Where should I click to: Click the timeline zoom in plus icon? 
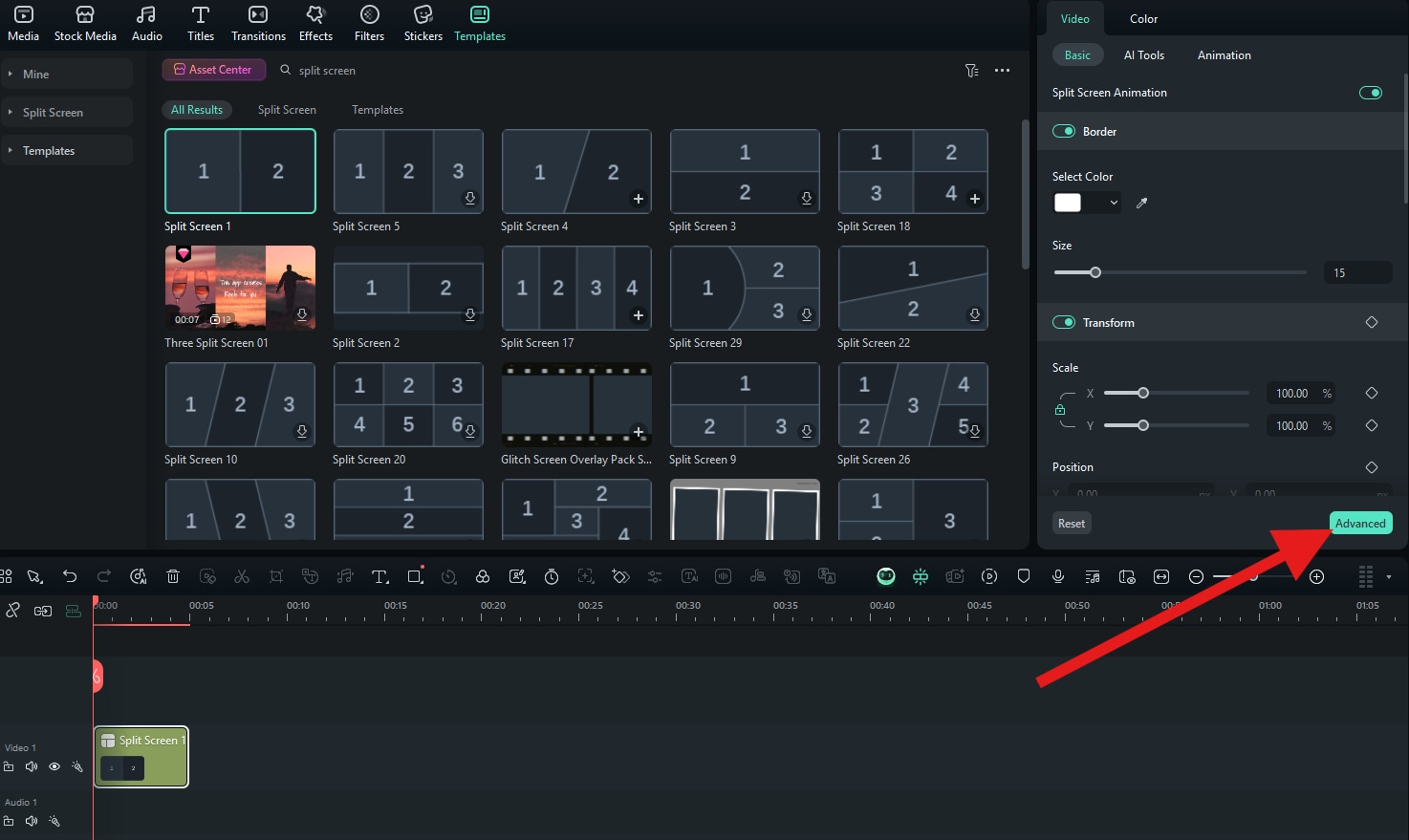pyautogui.click(x=1316, y=576)
